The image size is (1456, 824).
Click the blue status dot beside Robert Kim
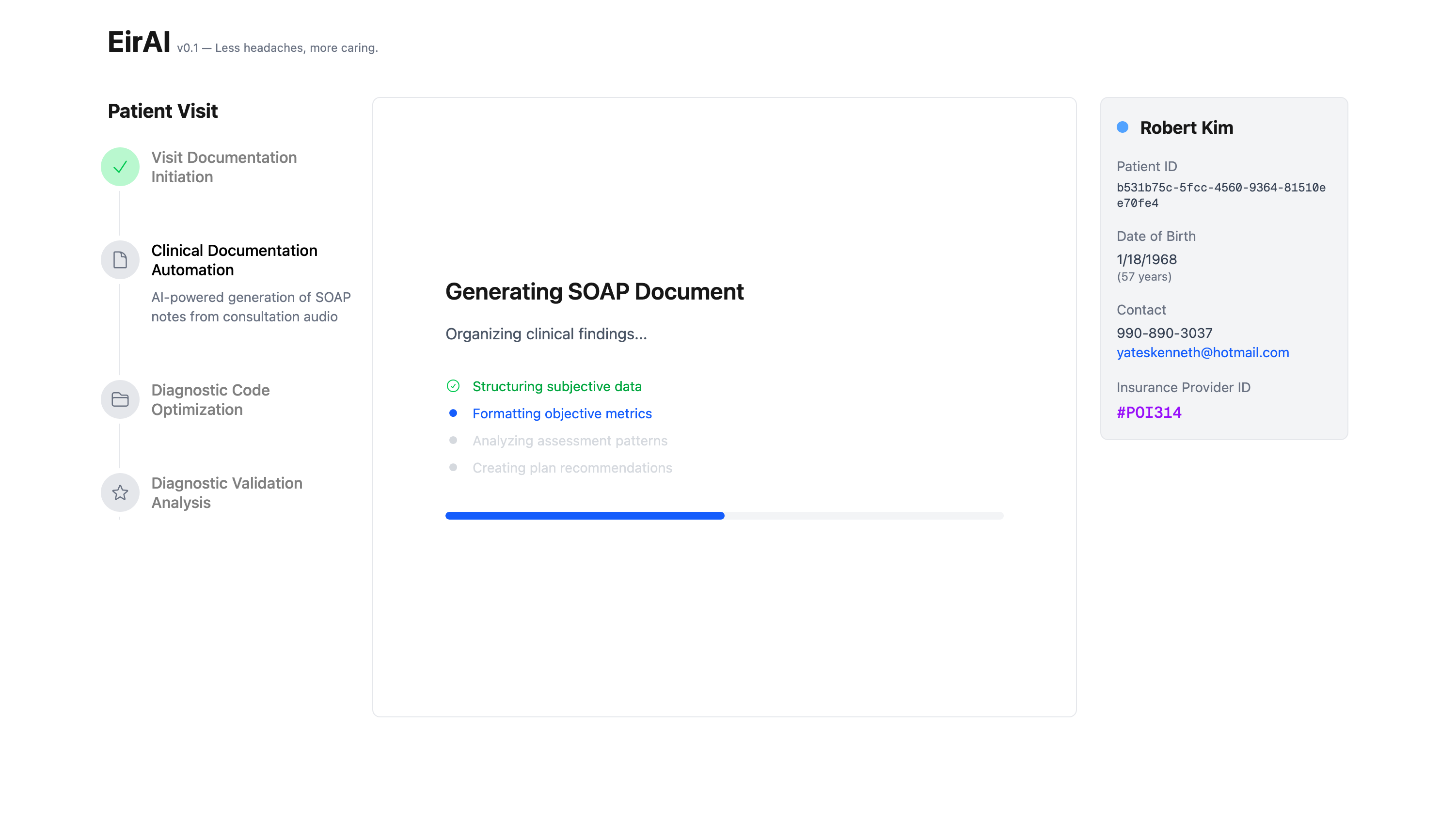(x=1122, y=127)
